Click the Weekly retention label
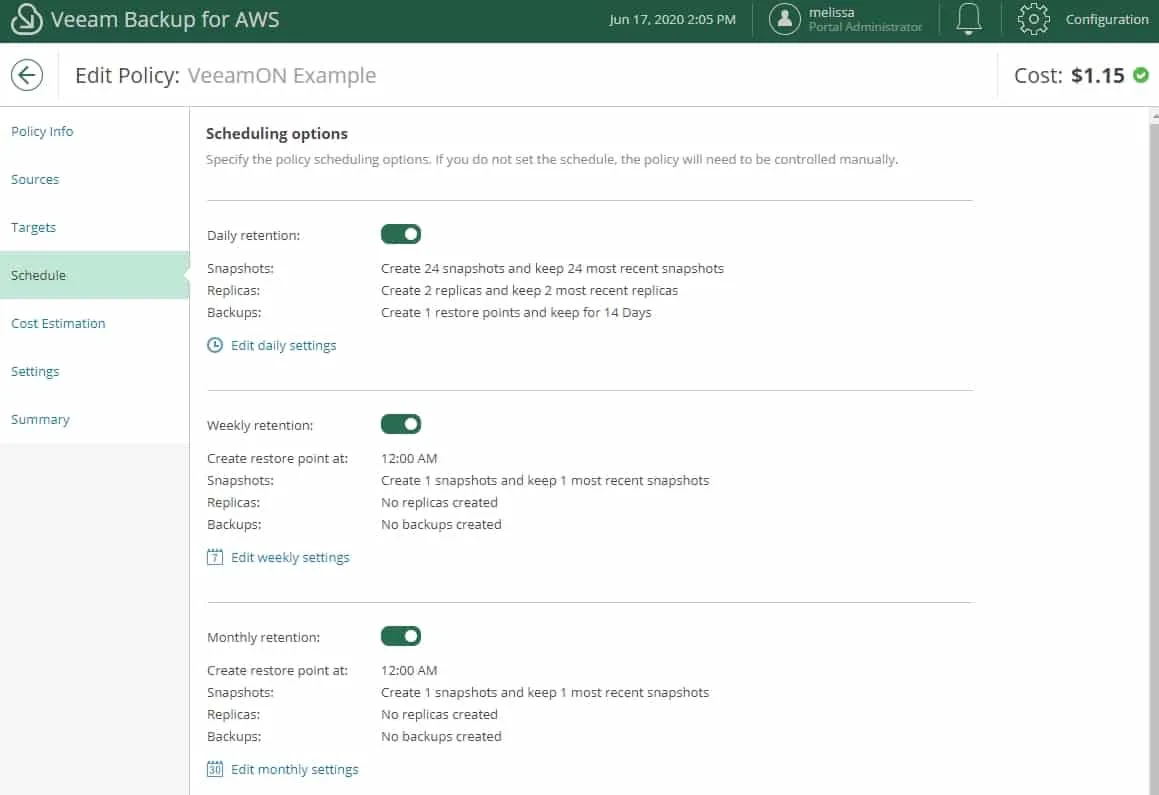 click(260, 426)
